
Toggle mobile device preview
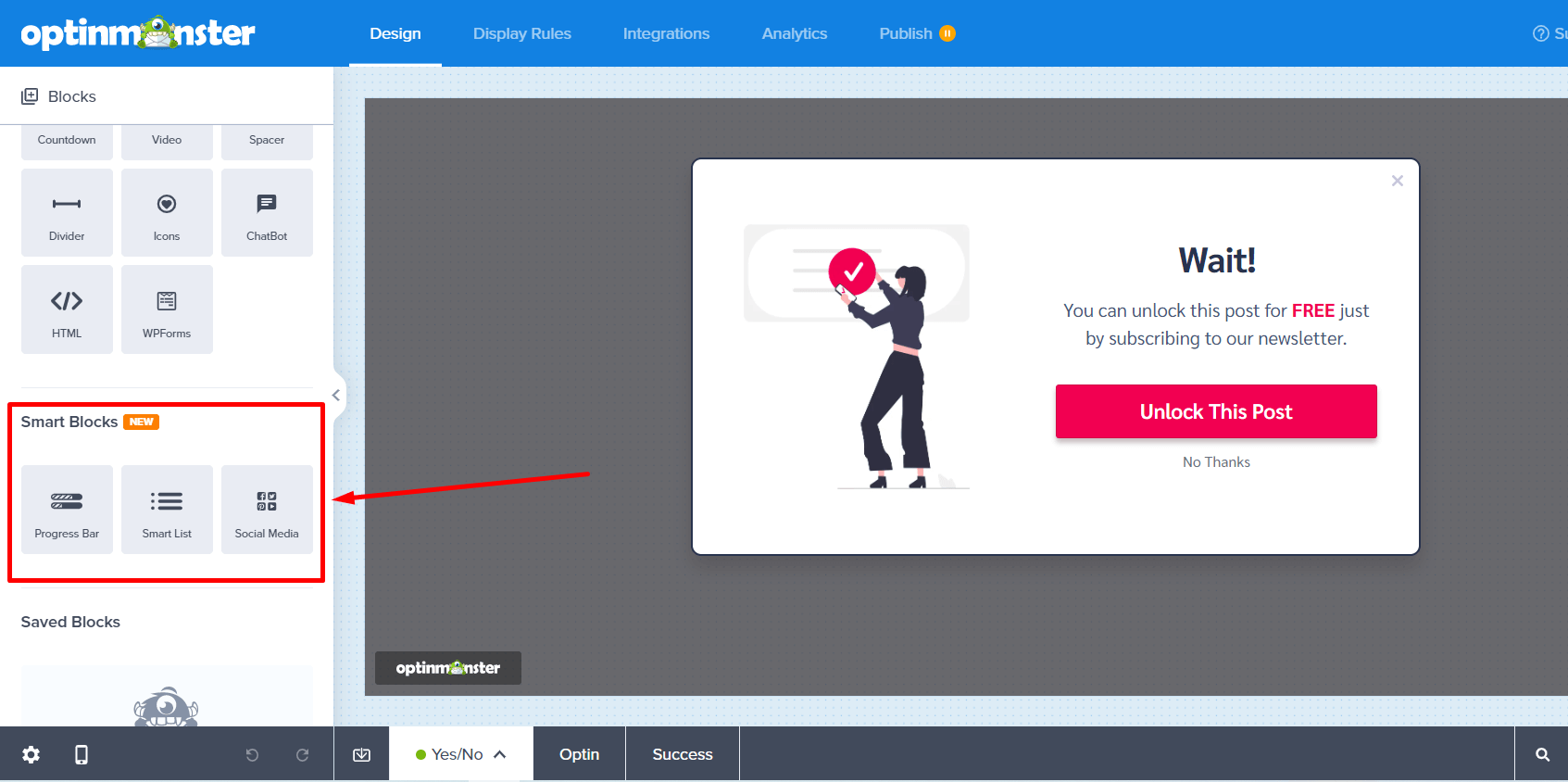[82, 755]
